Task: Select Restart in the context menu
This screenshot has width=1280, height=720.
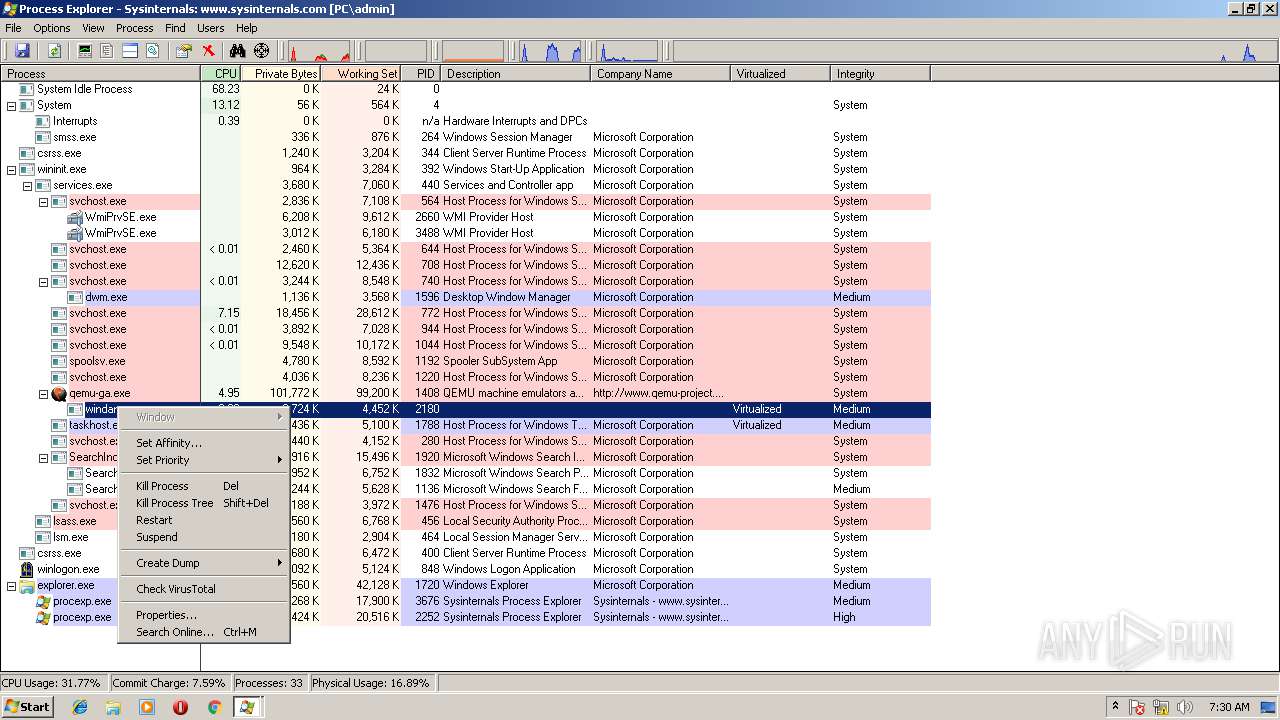Action: coord(204,520)
